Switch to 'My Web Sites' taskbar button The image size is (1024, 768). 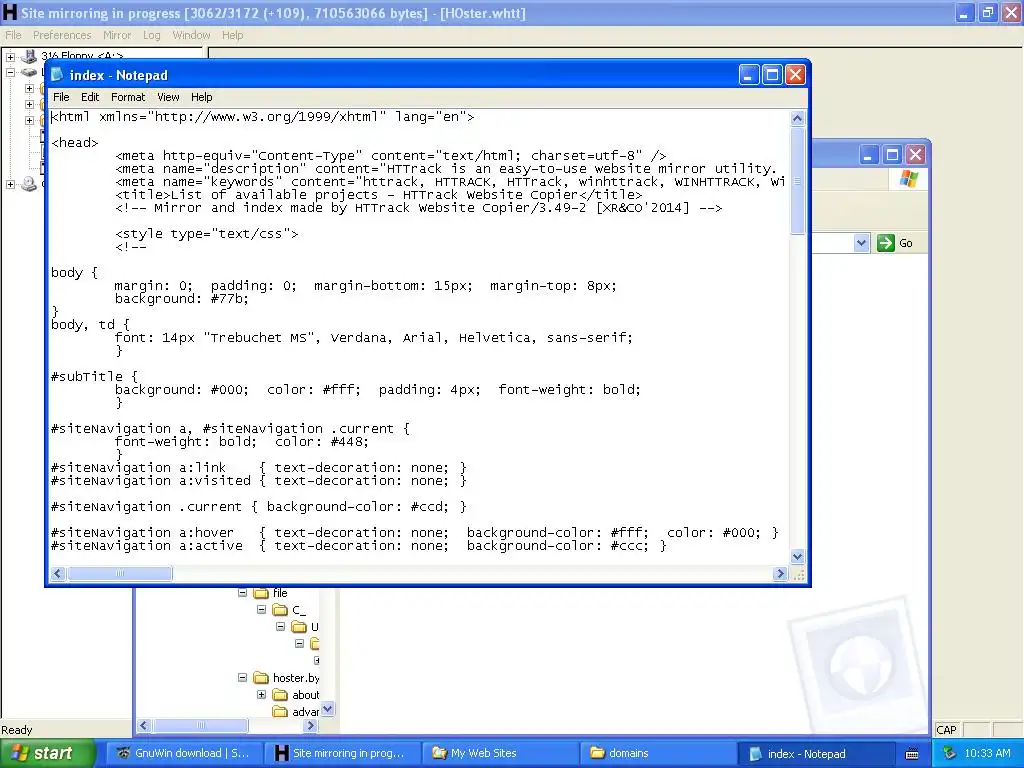[x=501, y=754]
